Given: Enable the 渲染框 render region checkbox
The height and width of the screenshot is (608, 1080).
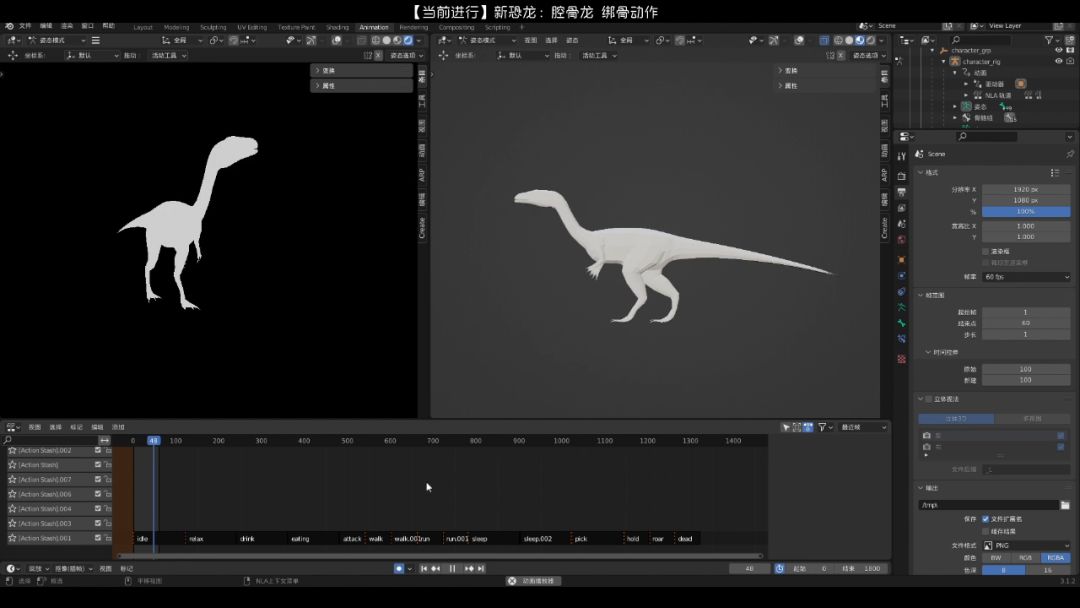Looking at the screenshot, I should [985, 251].
